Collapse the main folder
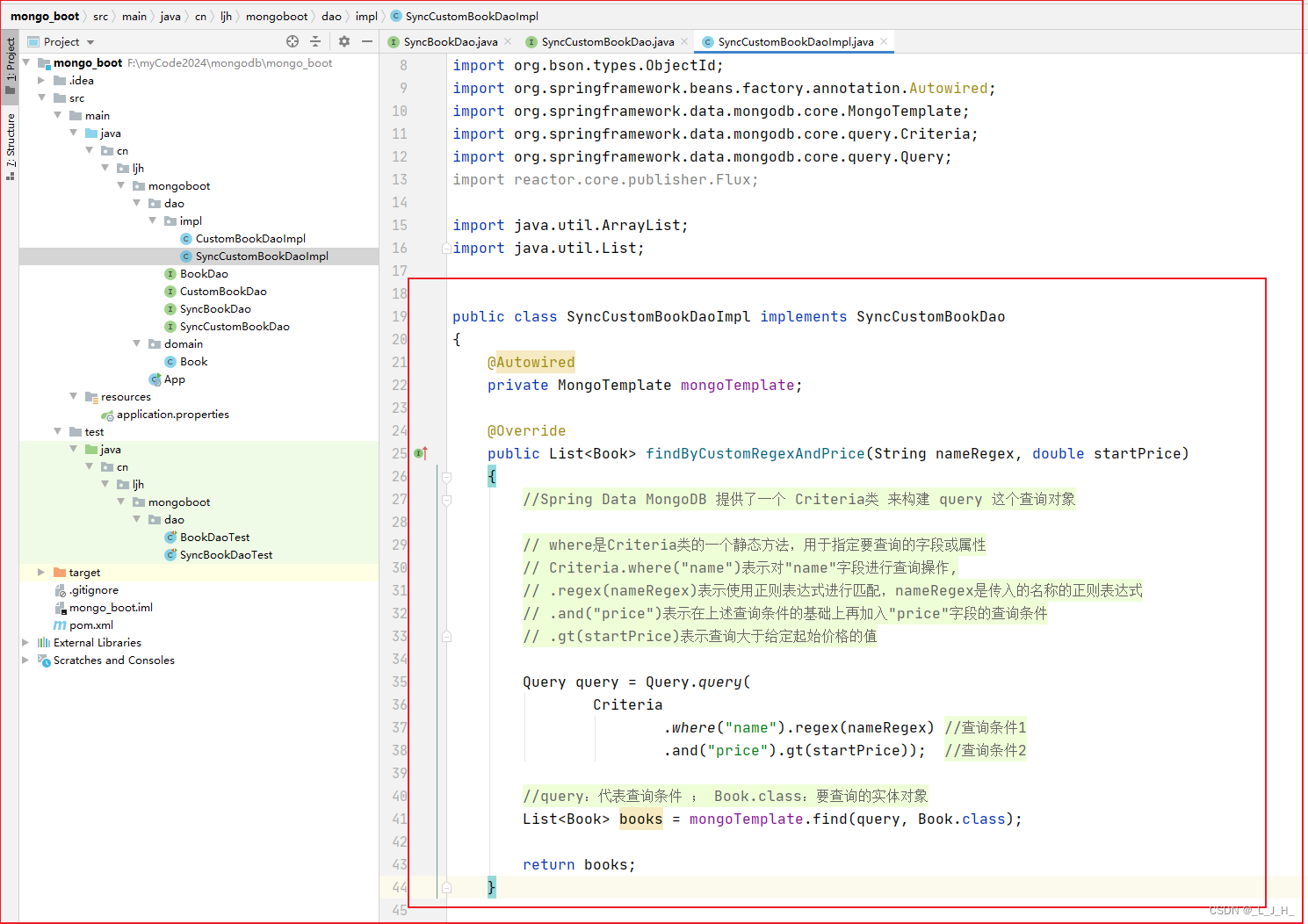The width and height of the screenshot is (1308, 924). [58, 115]
